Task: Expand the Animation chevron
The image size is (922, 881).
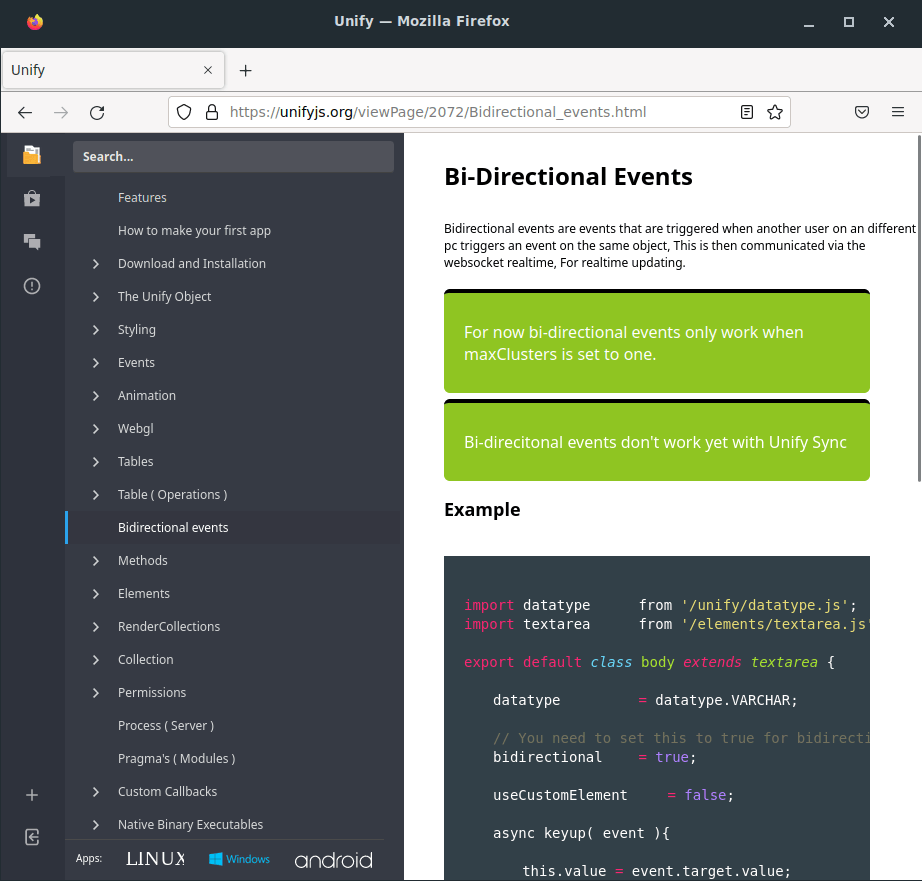Action: pyautogui.click(x=96, y=396)
